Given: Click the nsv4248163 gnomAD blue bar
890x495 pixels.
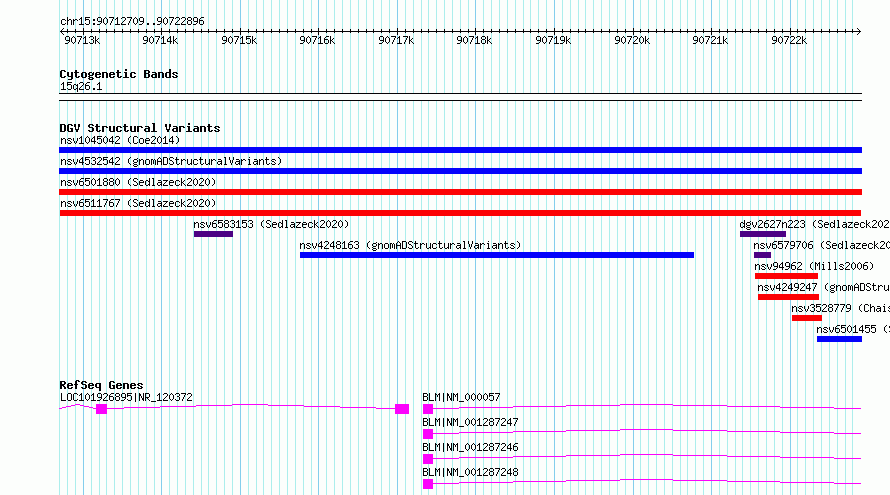Looking at the screenshot, I should coord(497,255).
